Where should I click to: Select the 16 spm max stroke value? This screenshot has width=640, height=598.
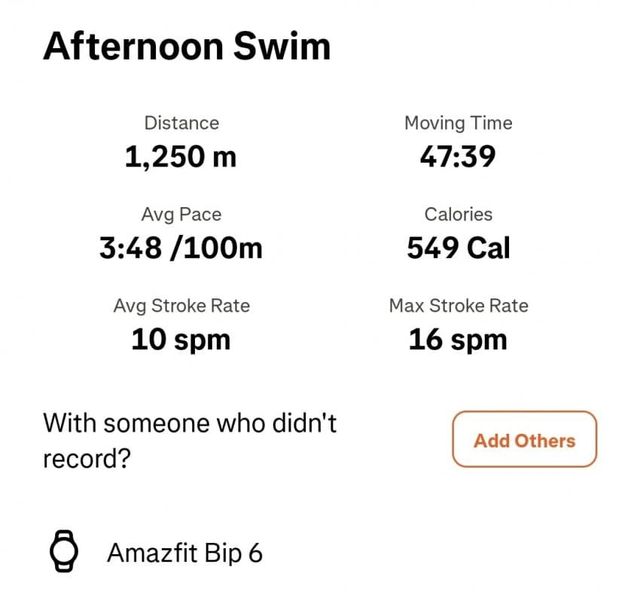458,340
